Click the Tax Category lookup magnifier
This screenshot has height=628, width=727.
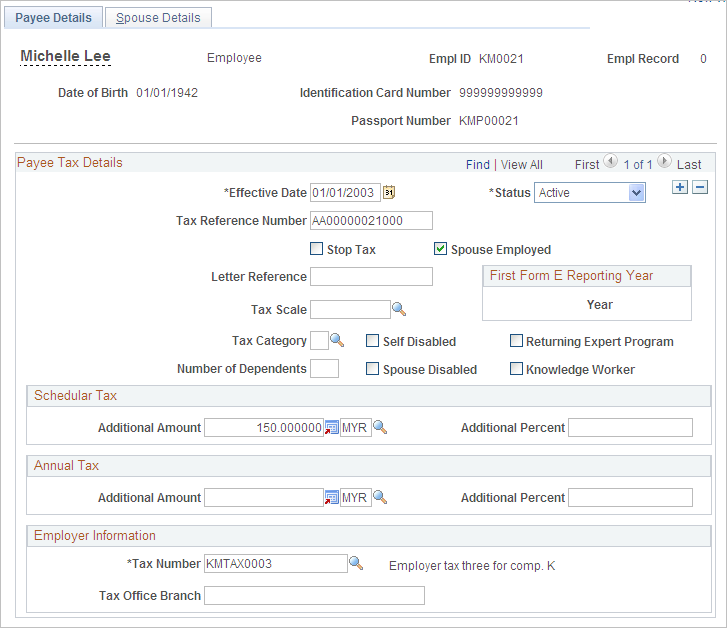pos(337,340)
